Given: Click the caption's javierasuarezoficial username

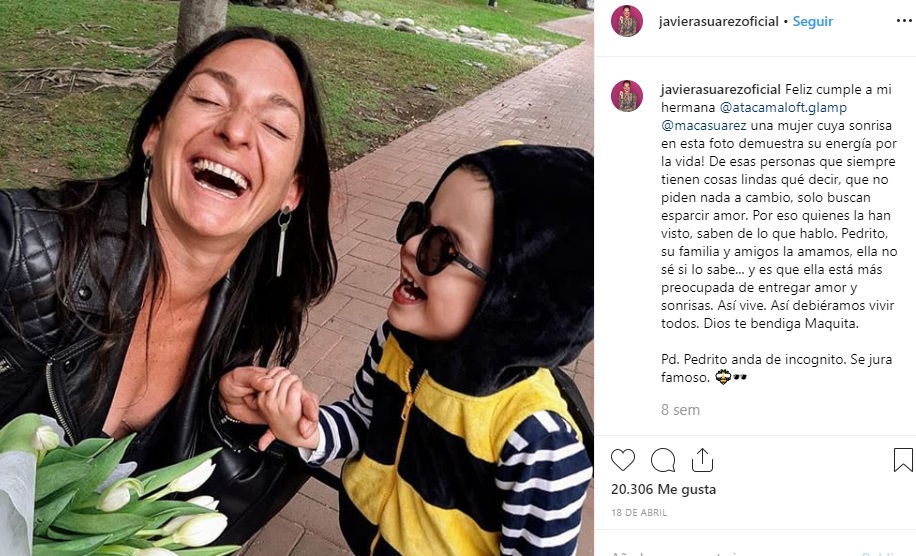Looking at the screenshot, I should click(x=721, y=89).
